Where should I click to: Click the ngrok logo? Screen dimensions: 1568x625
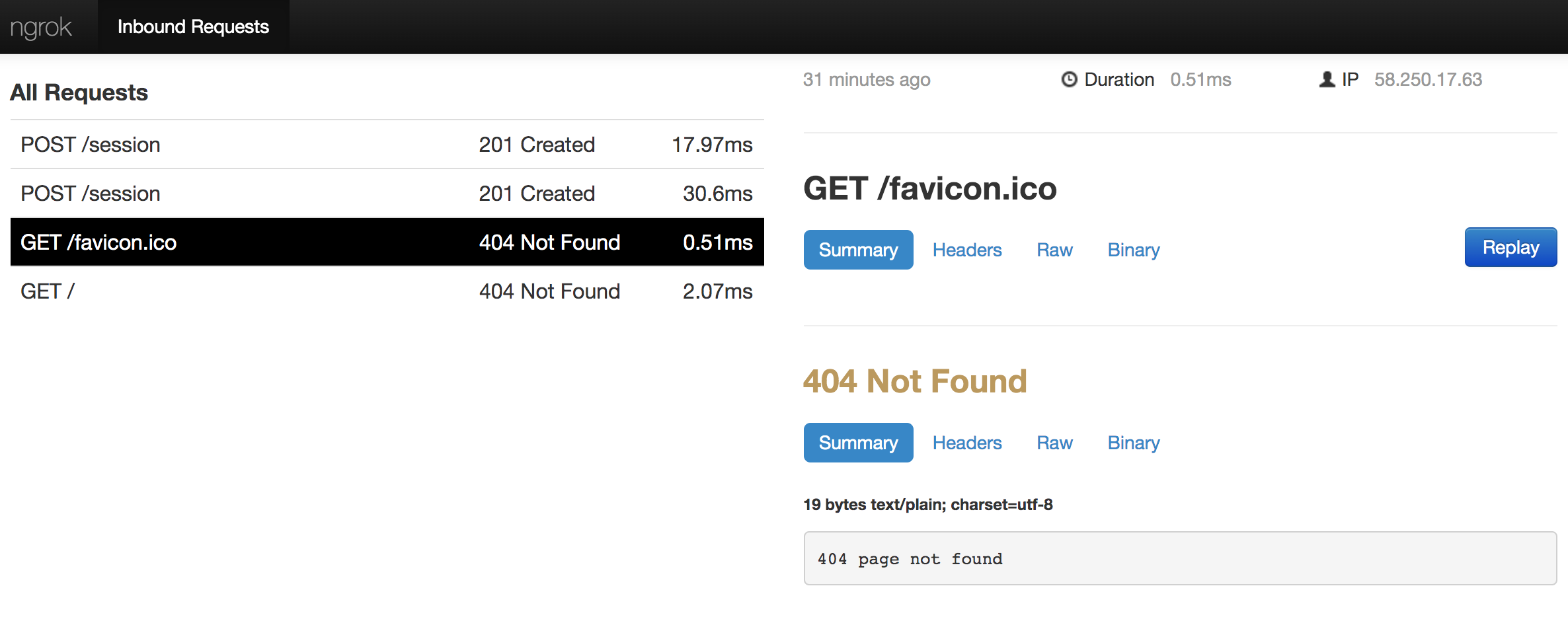pyautogui.click(x=41, y=27)
